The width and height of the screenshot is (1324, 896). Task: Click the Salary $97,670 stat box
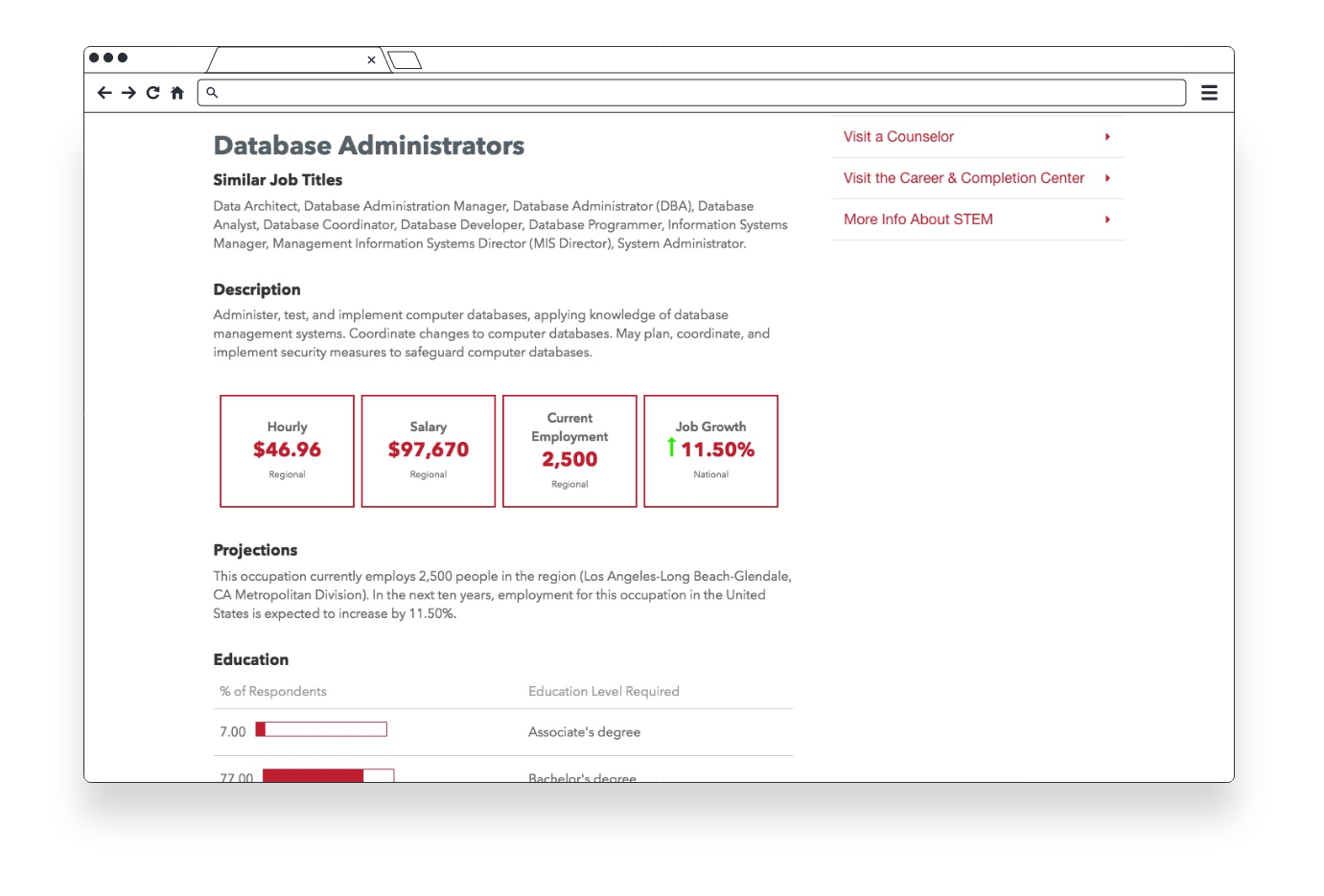click(429, 450)
